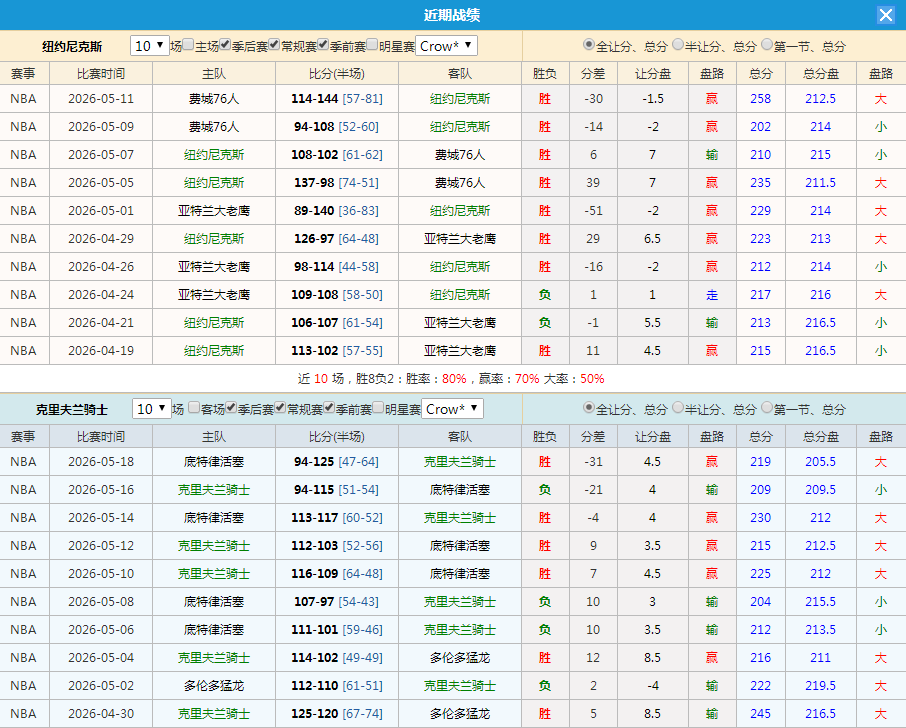Select 全让分、总分 radio in 纽约尼克斯 section
This screenshot has height=728, width=906.
click(x=589, y=44)
